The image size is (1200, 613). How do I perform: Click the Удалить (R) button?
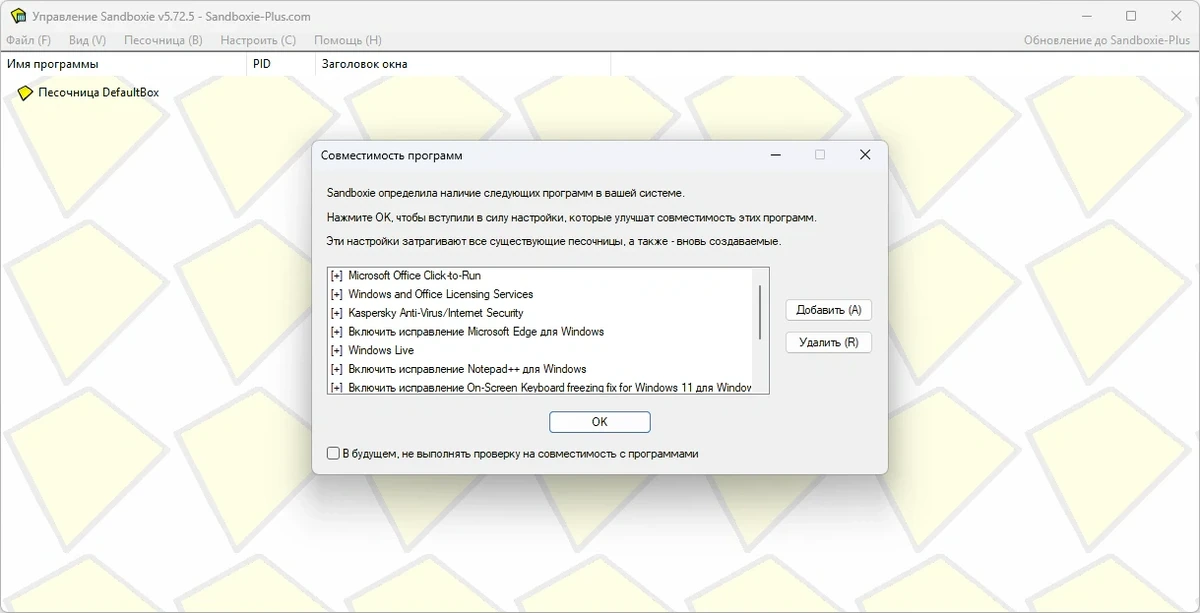[828, 342]
